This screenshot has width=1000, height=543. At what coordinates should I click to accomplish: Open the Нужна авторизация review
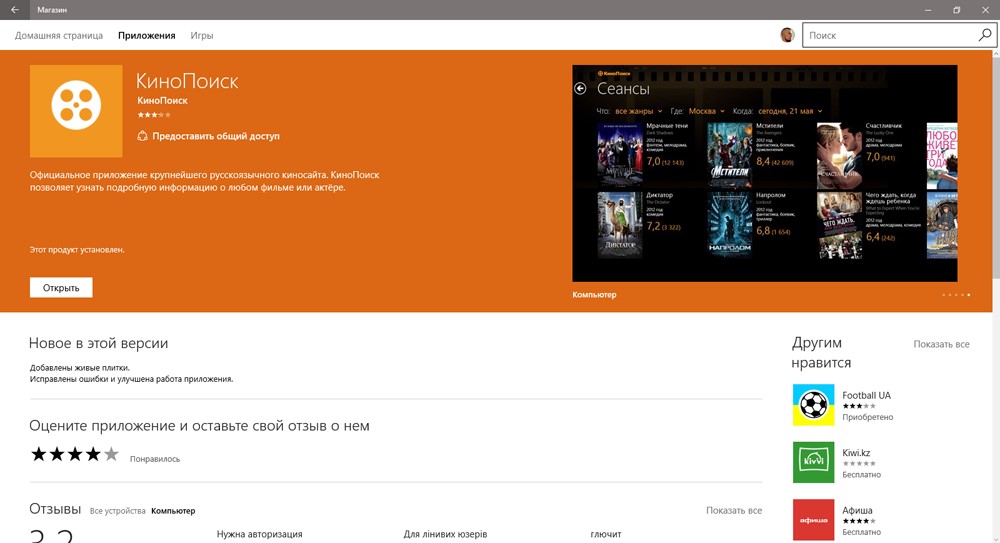(260, 534)
